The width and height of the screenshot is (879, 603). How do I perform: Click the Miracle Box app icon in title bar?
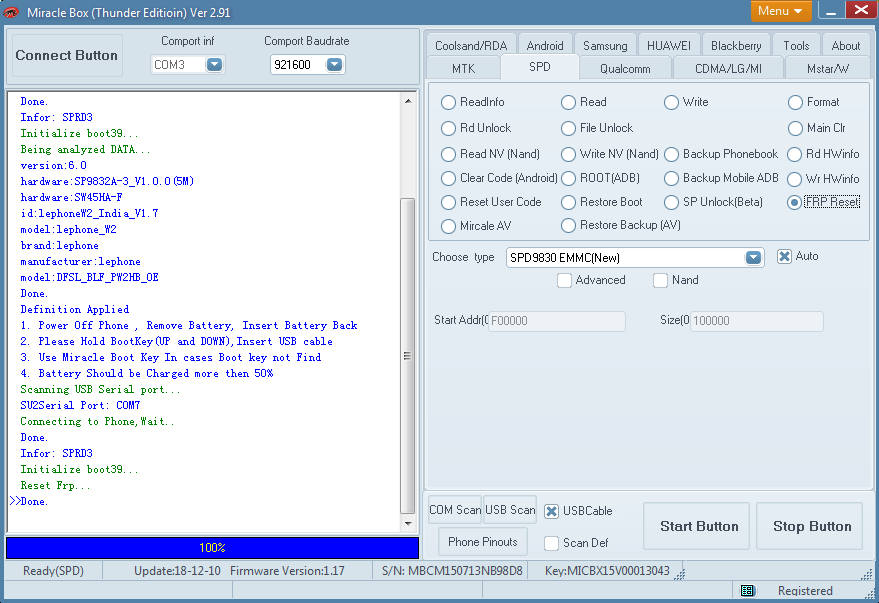coord(11,12)
